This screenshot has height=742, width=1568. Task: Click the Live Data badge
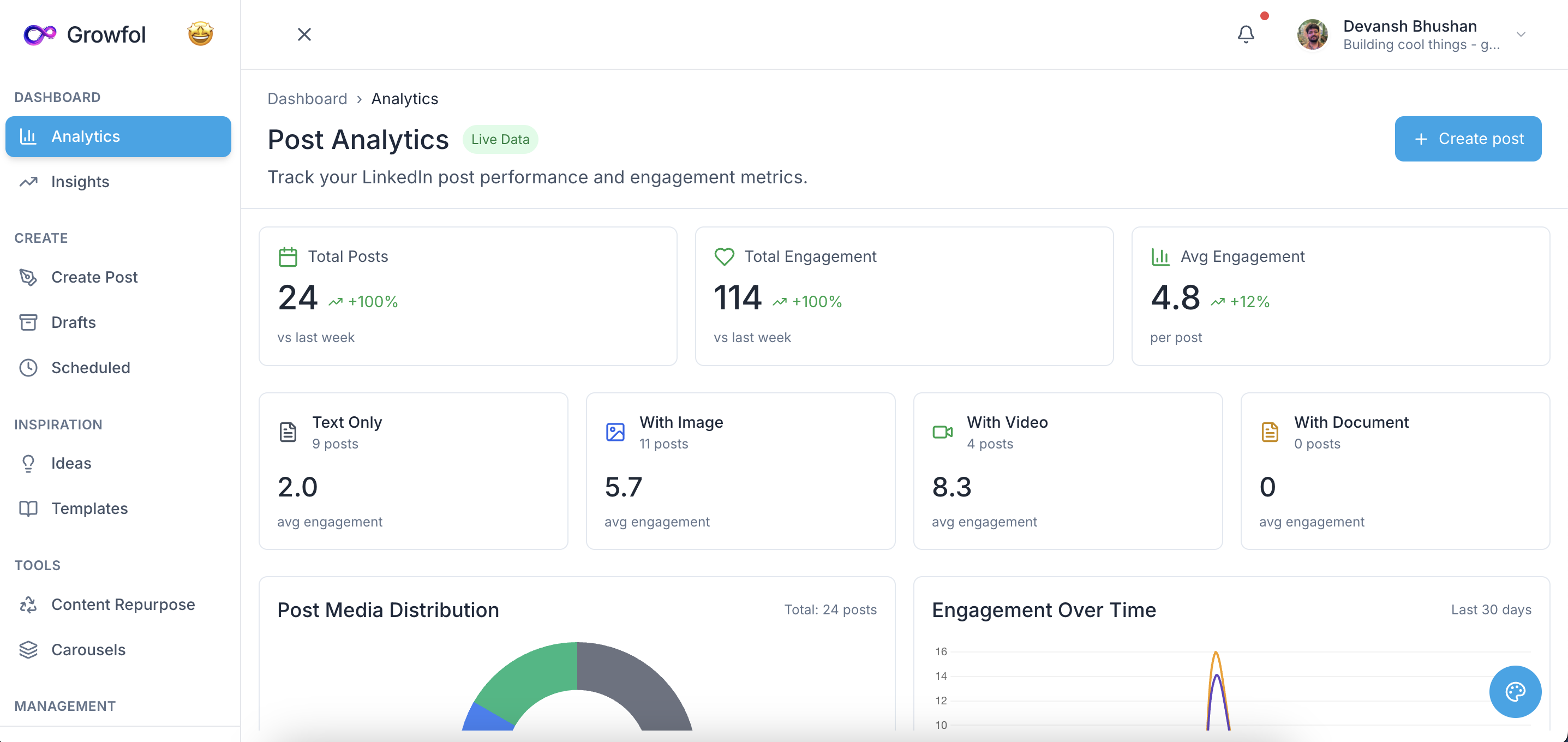pos(500,139)
